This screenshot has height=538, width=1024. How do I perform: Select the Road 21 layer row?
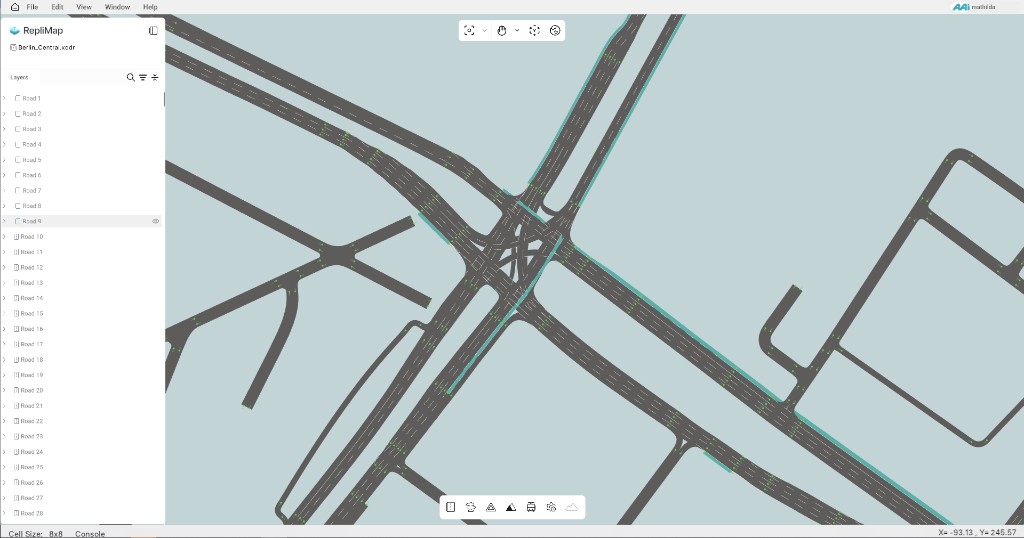(x=82, y=405)
